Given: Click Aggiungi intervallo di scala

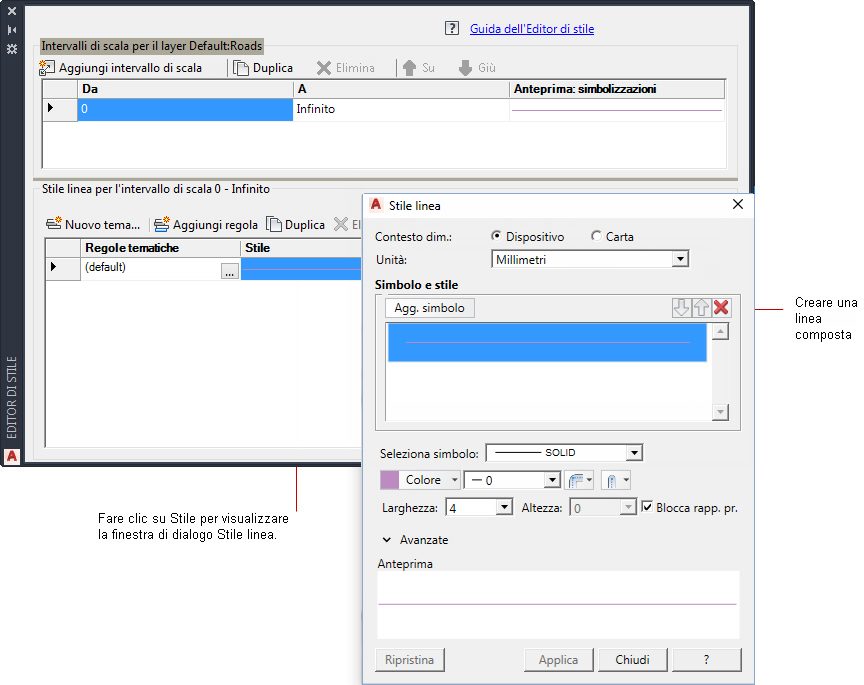Looking at the screenshot, I should pyautogui.click(x=121, y=68).
